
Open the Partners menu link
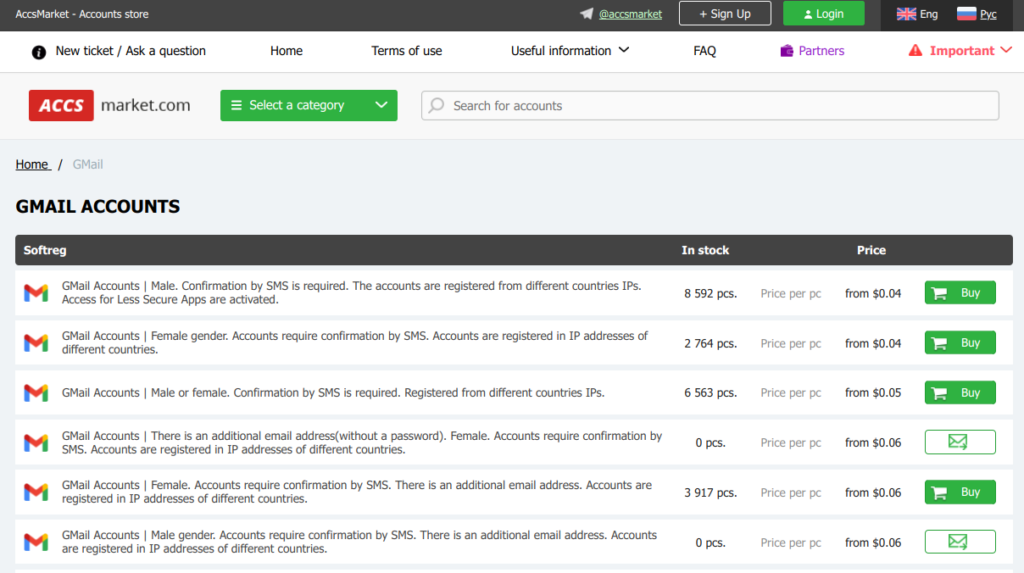click(812, 50)
